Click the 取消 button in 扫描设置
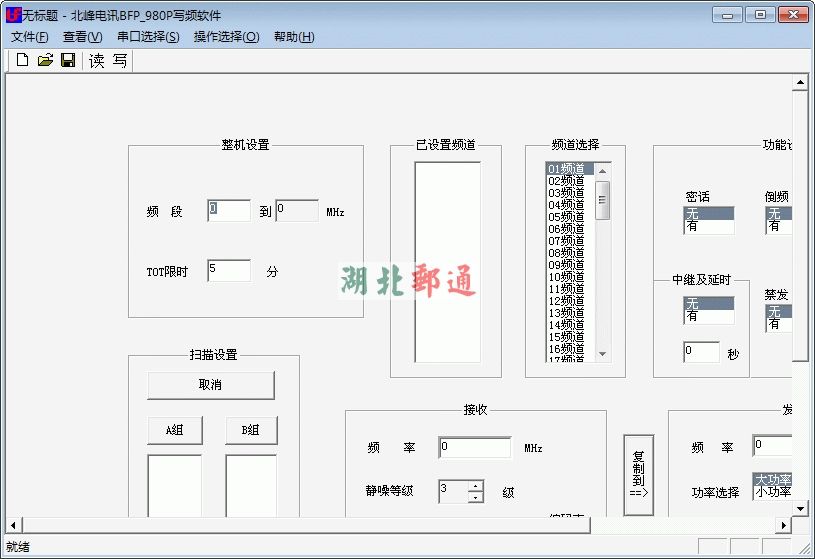The height and width of the screenshot is (559, 815). point(210,385)
